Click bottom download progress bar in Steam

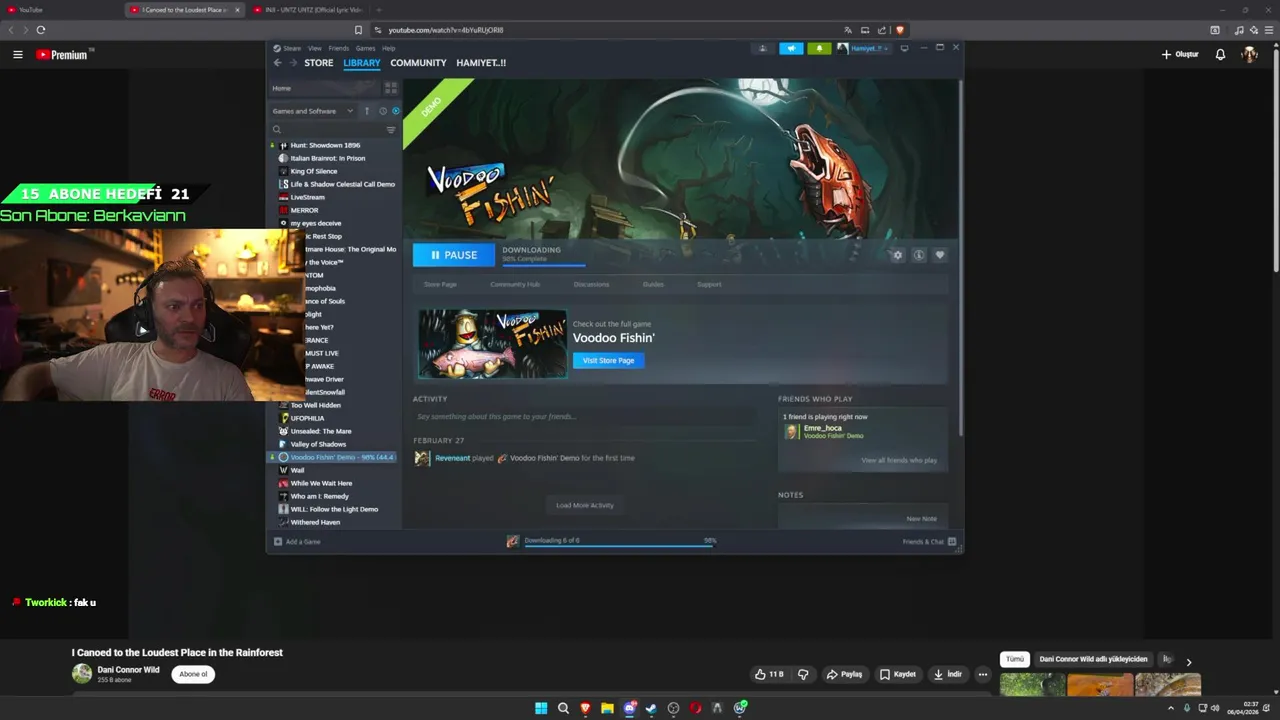tap(620, 545)
